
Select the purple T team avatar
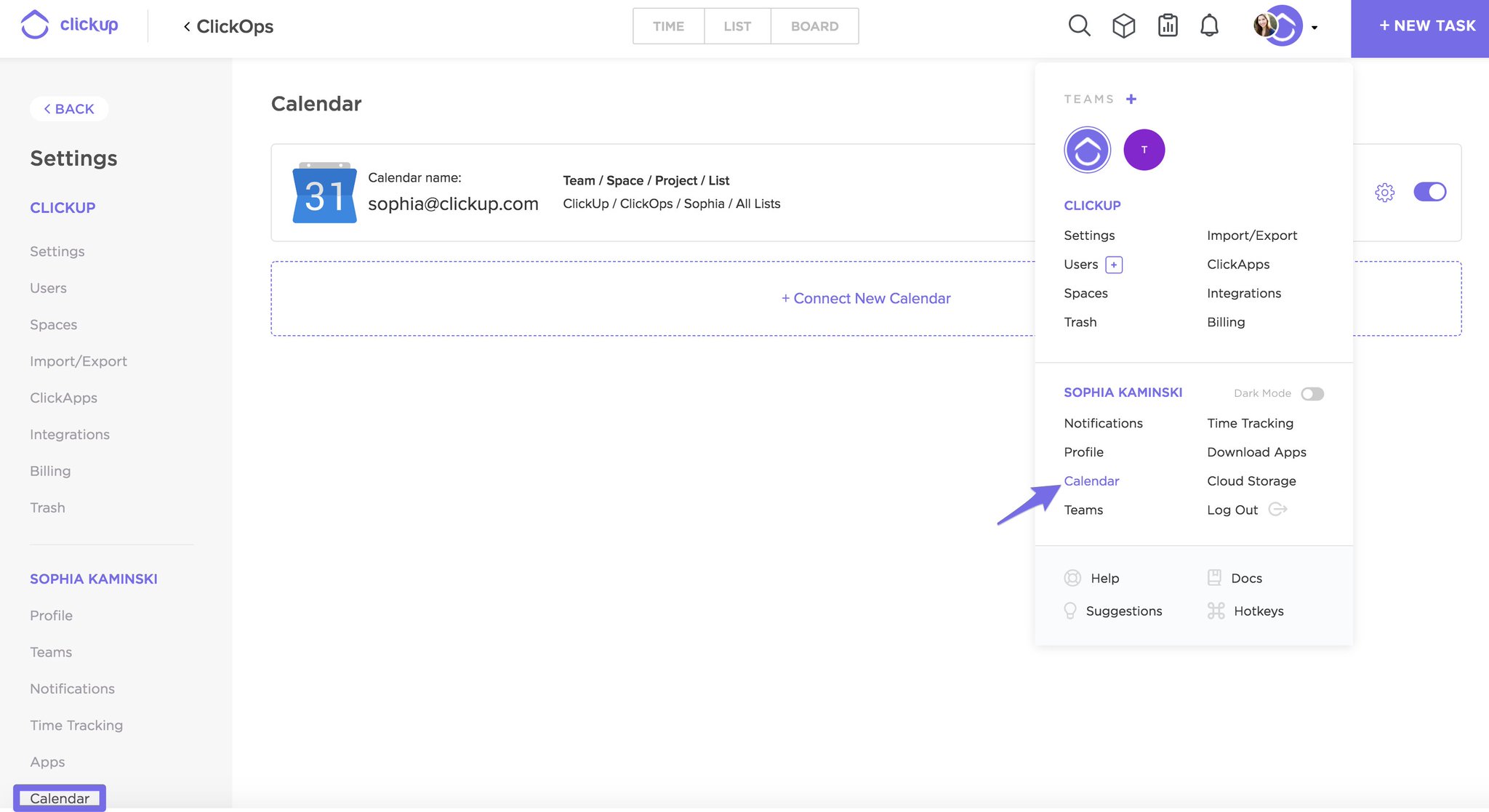(x=1144, y=150)
